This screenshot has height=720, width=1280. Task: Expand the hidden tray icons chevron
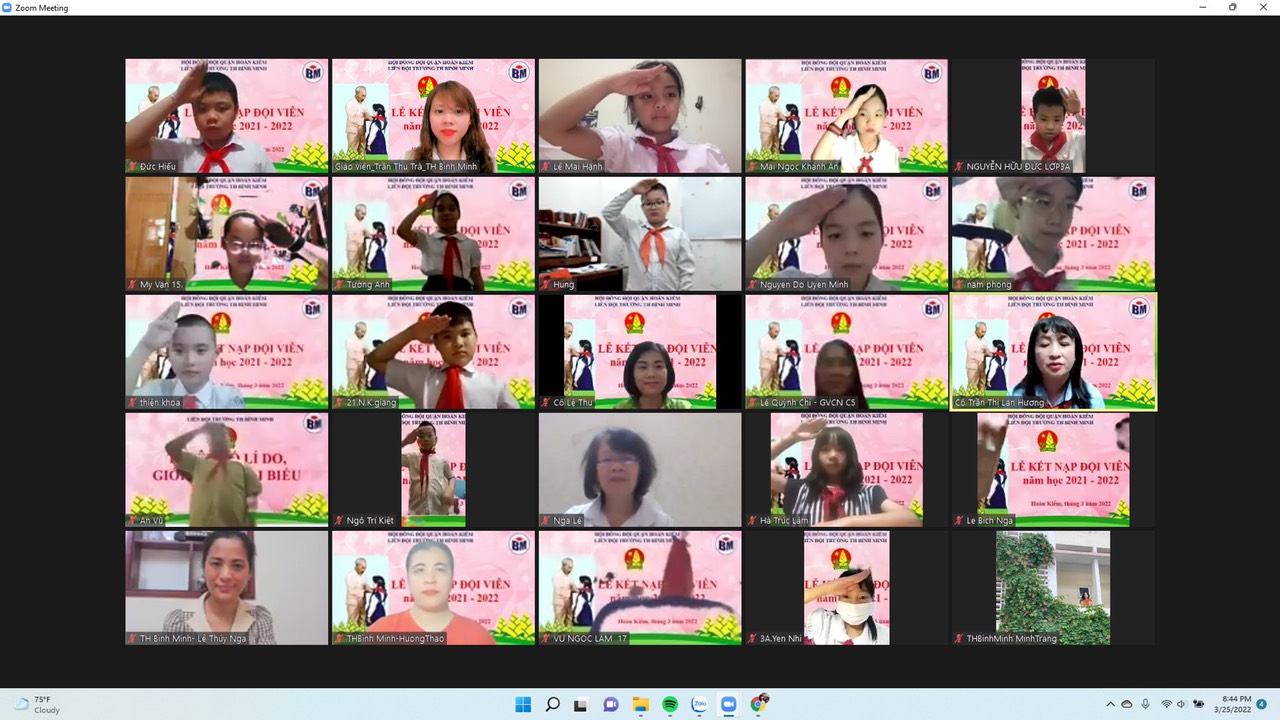[x=1110, y=704]
